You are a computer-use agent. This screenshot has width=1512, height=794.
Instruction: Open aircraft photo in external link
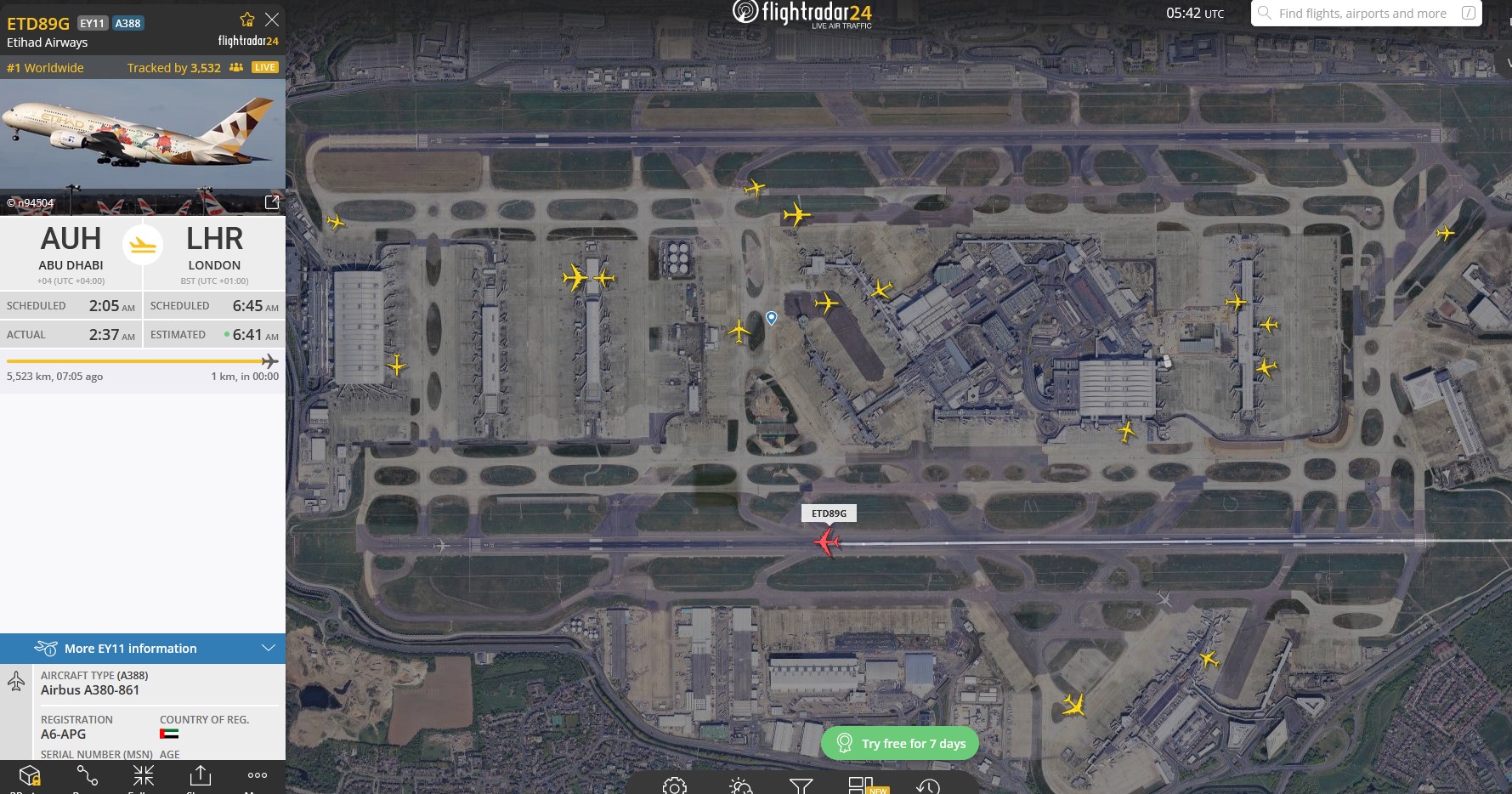[272, 202]
